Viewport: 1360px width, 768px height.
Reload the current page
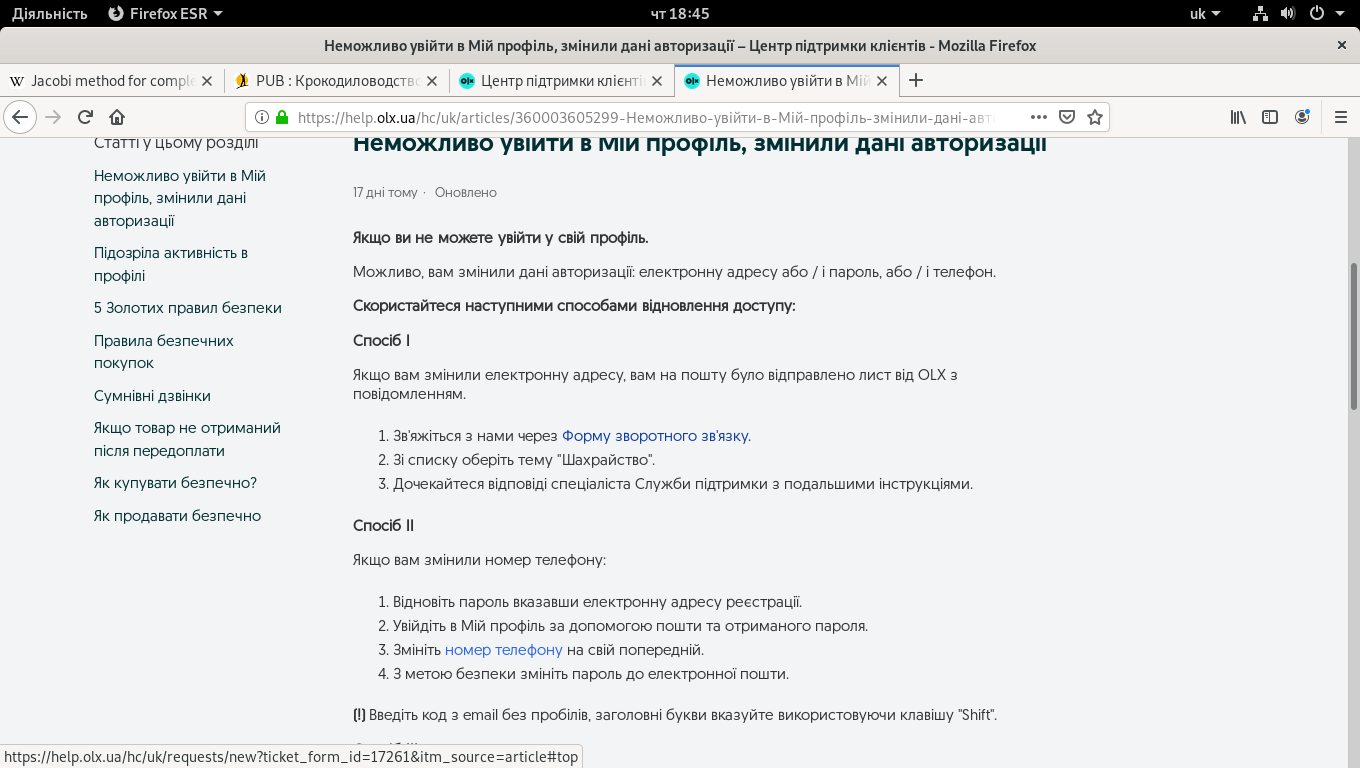(x=86, y=117)
